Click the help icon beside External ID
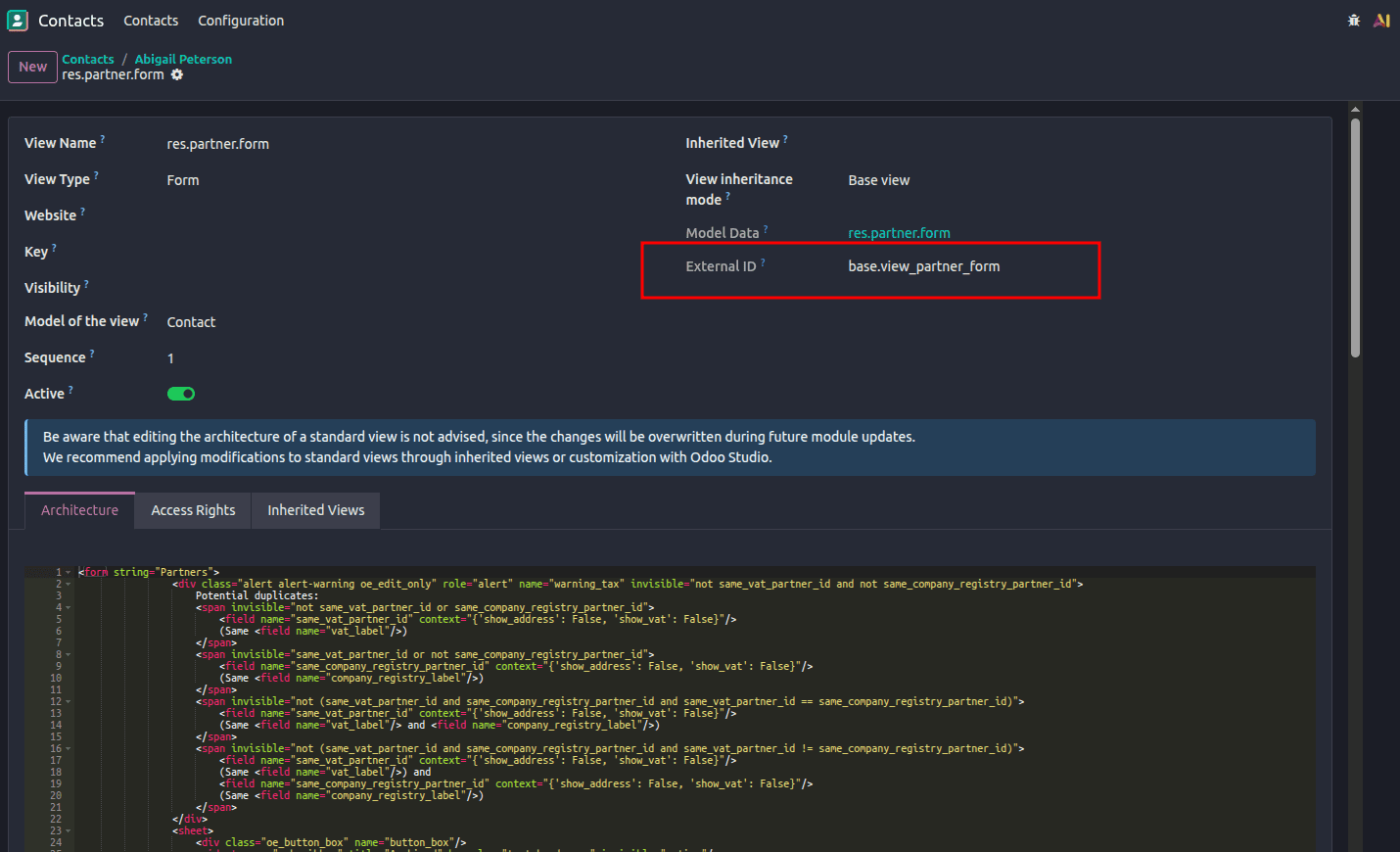 [x=764, y=260]
